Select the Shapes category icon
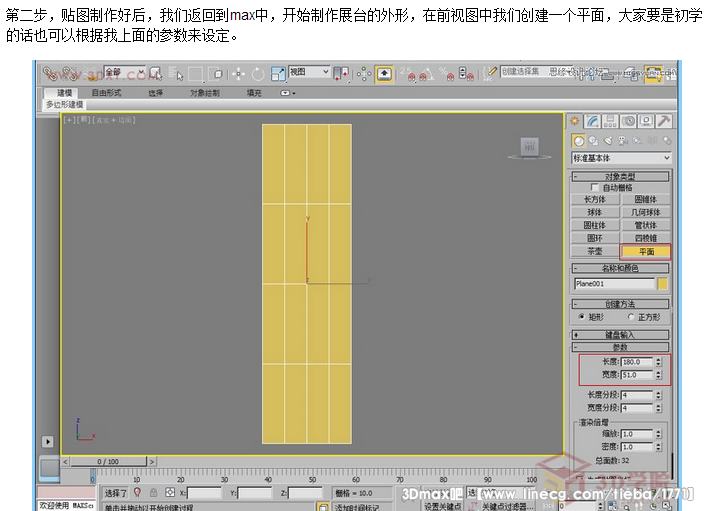 tap(593, 140)
